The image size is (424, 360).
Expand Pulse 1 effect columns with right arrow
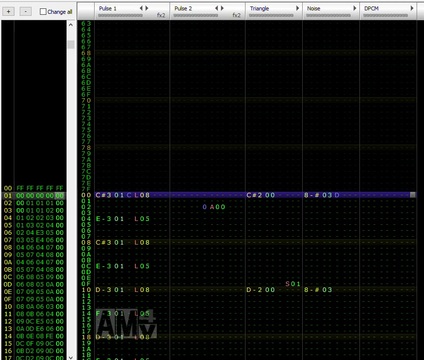(147, 8)
